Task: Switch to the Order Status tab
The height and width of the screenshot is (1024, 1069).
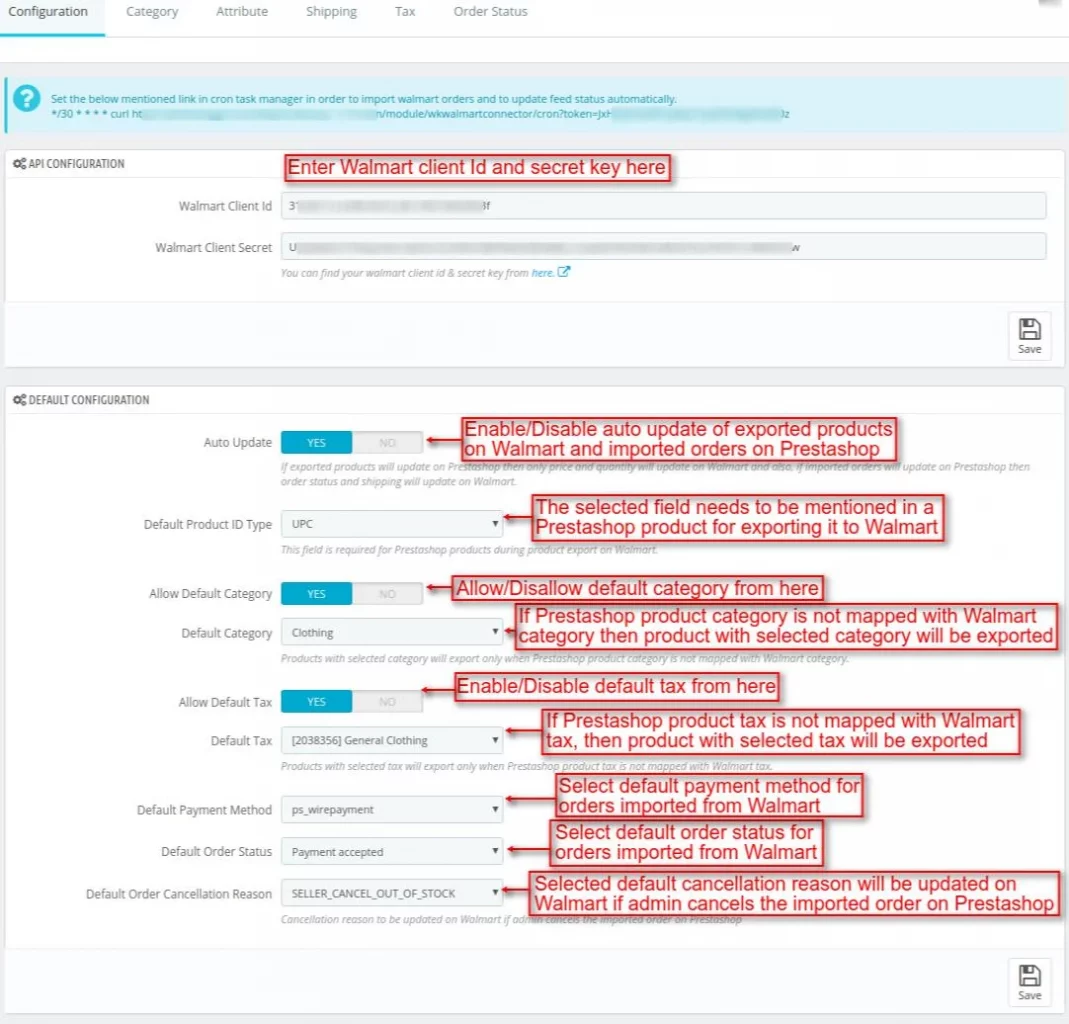Action: 490,12
